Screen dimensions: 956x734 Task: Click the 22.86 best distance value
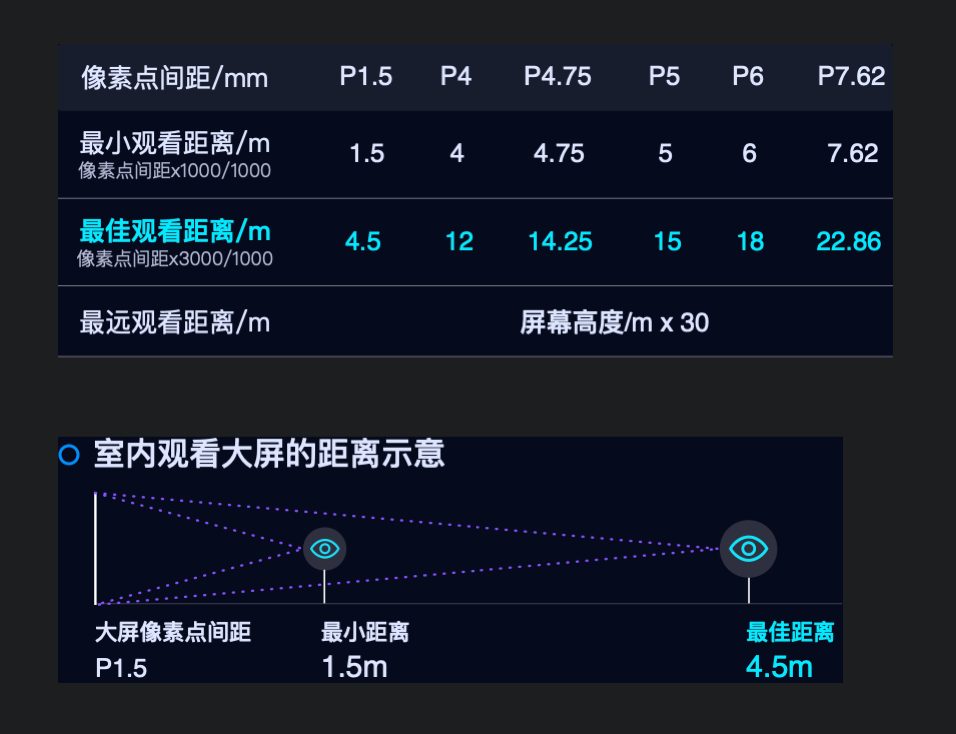[848, 241]
